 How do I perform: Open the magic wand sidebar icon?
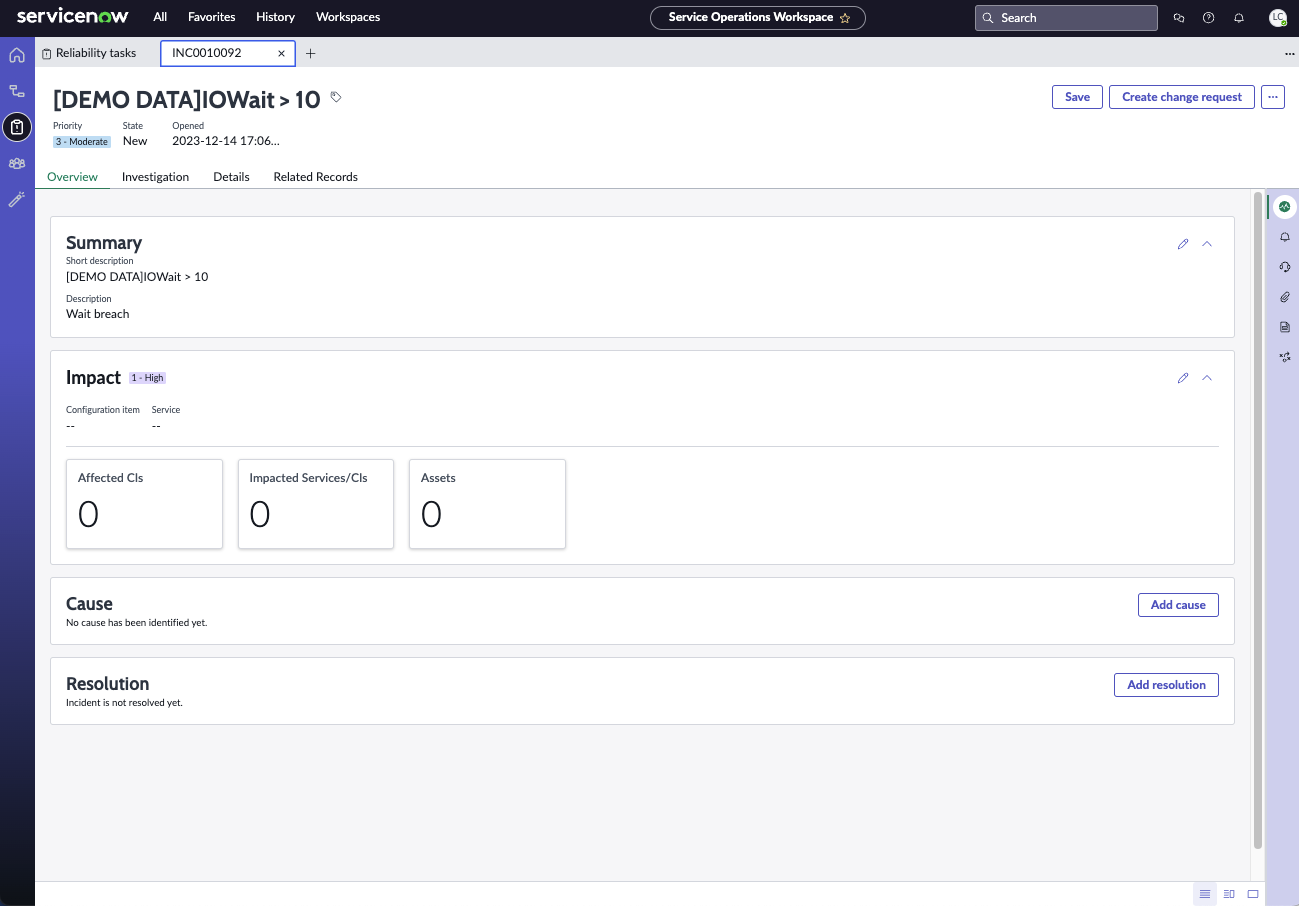click(17, 199)
